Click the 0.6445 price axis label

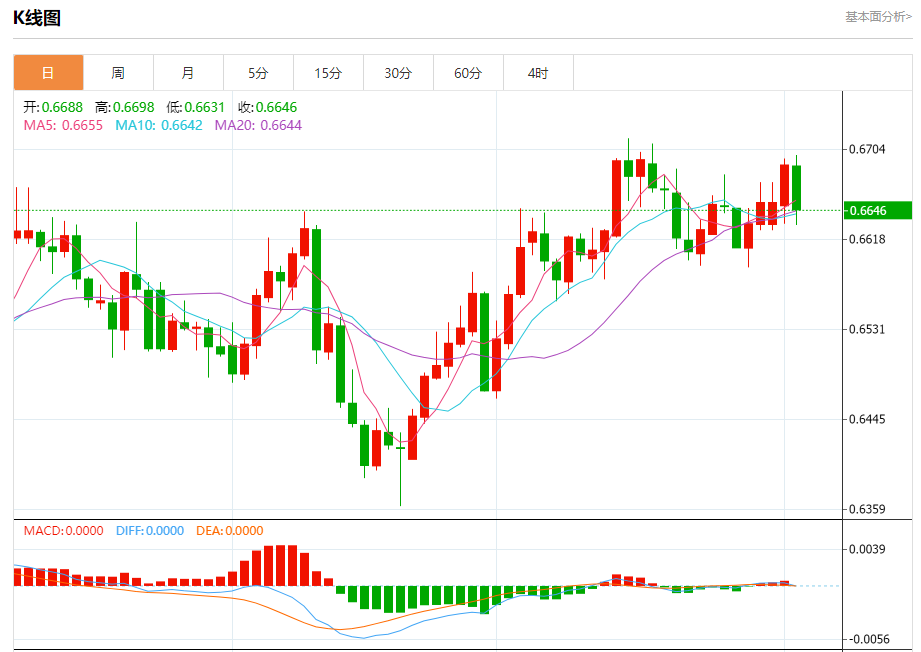point(867,419)
